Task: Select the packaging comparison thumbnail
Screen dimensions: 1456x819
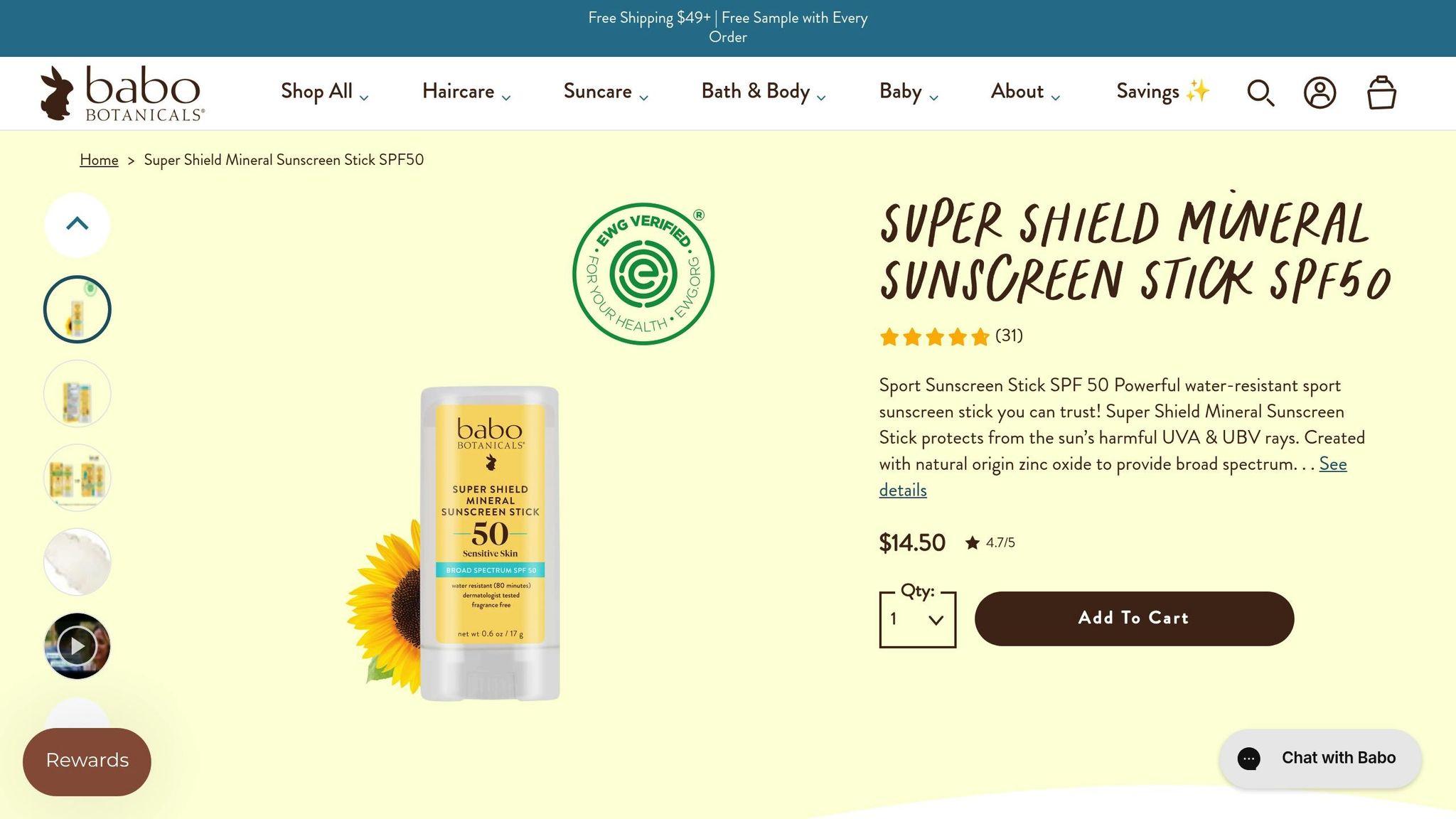Action: [x=77, y=477]
